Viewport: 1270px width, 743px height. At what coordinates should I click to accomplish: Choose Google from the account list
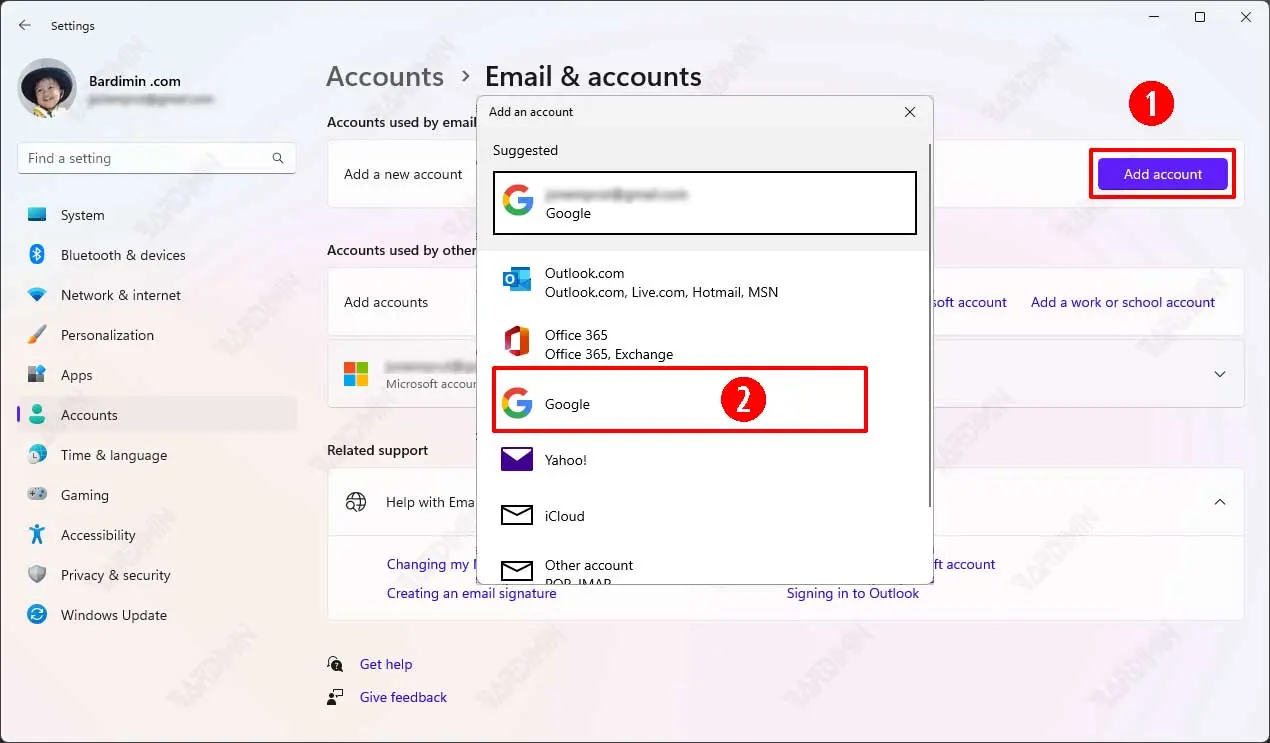point(679,400)
